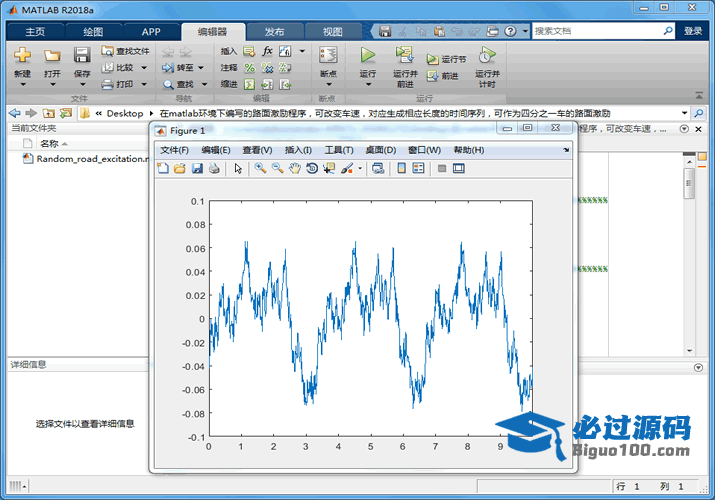The height and width of the screenshot is (500, 715).
Task: Open the 插入(I) menu in Figure 1
Action: tap(298, 150)
